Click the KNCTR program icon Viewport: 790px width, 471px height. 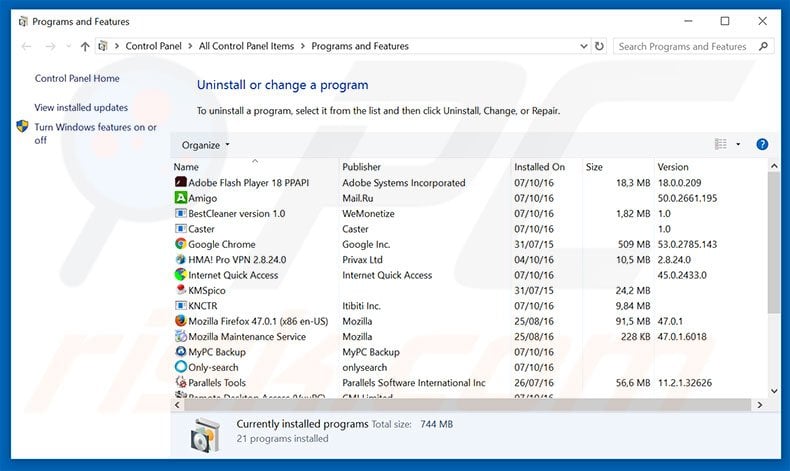click(180, 305)
